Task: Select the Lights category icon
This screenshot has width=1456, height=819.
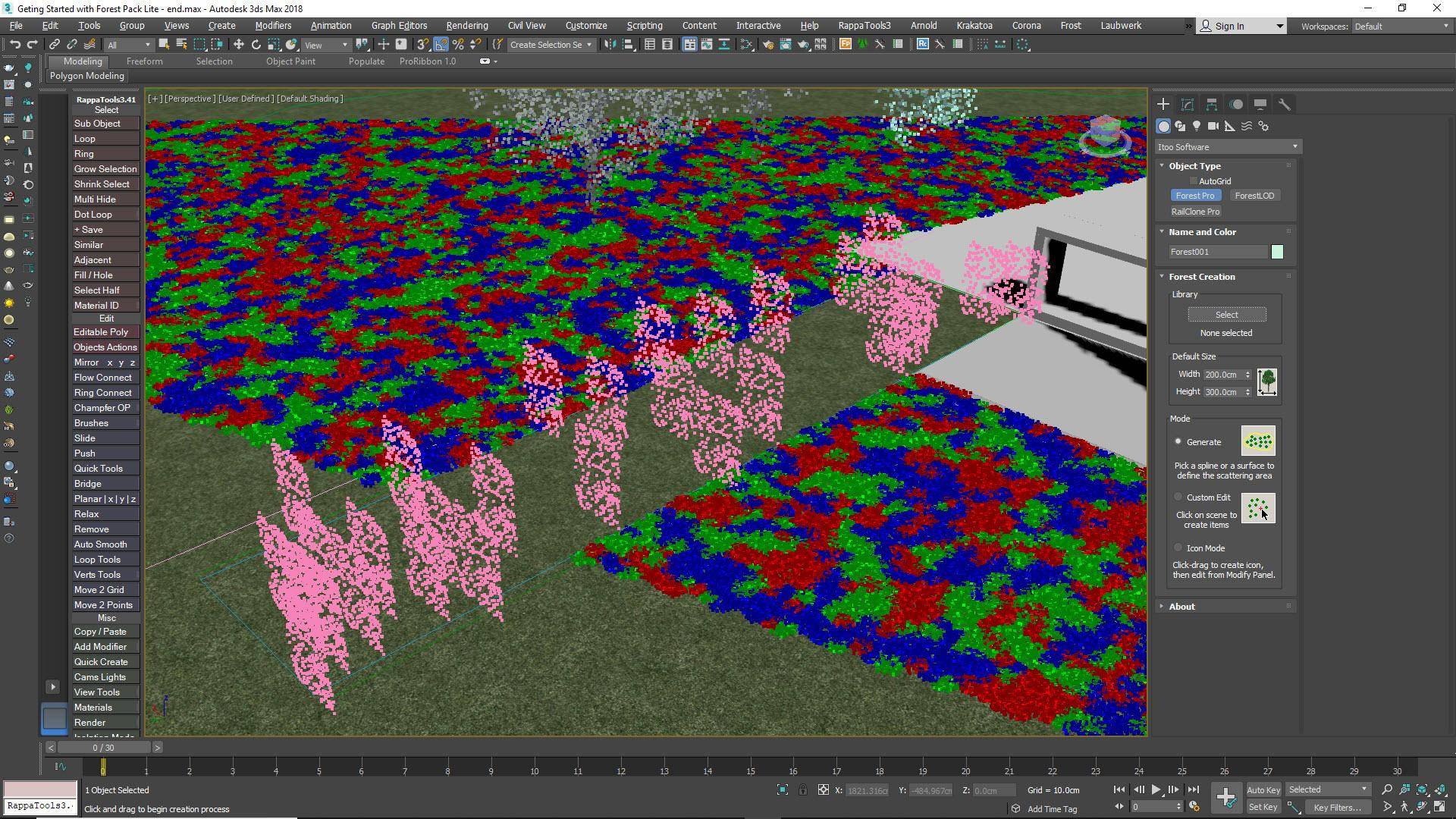Action: [1197, 126]
